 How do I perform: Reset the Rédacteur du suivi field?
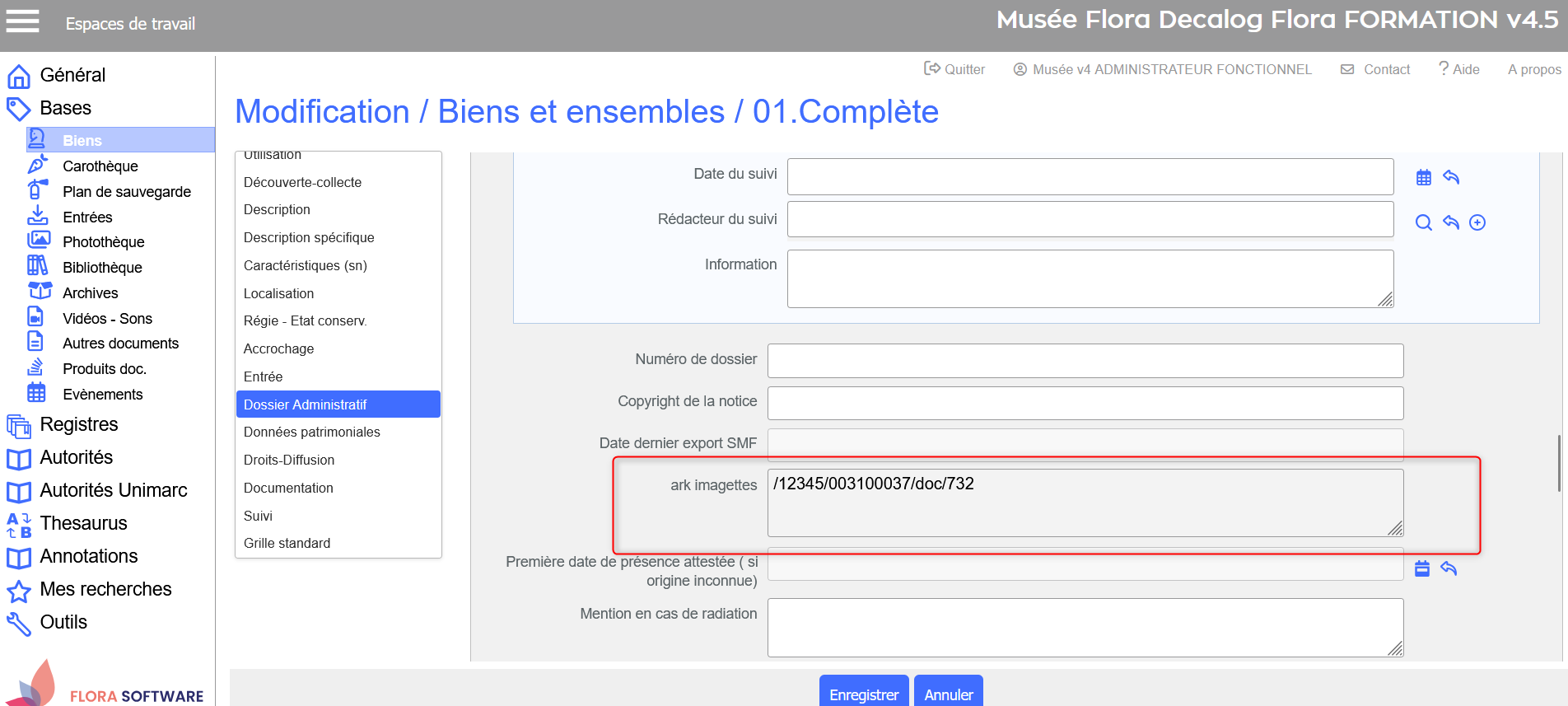tap(1451, 222)
